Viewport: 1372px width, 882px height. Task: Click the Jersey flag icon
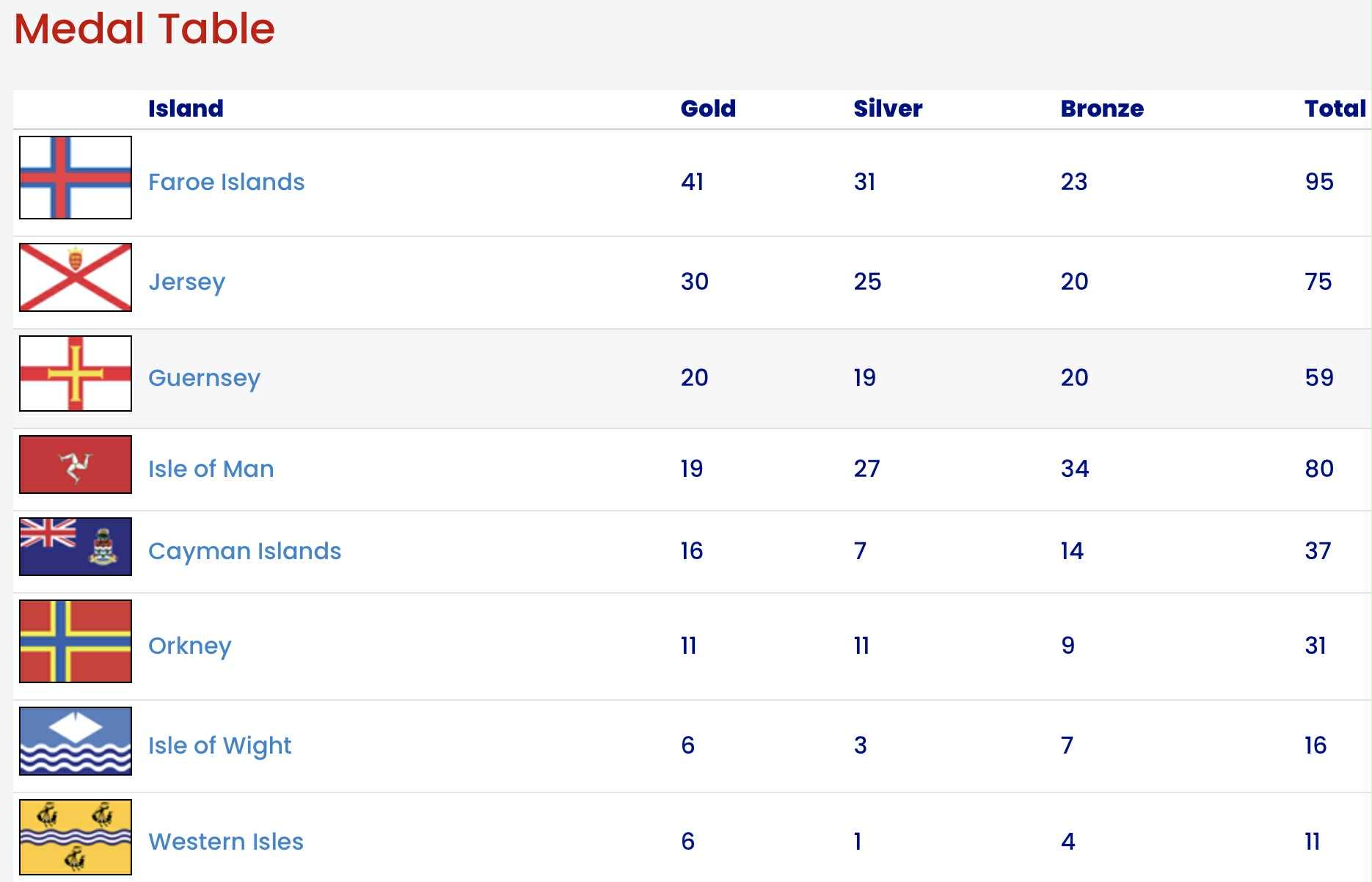[76, 277]
